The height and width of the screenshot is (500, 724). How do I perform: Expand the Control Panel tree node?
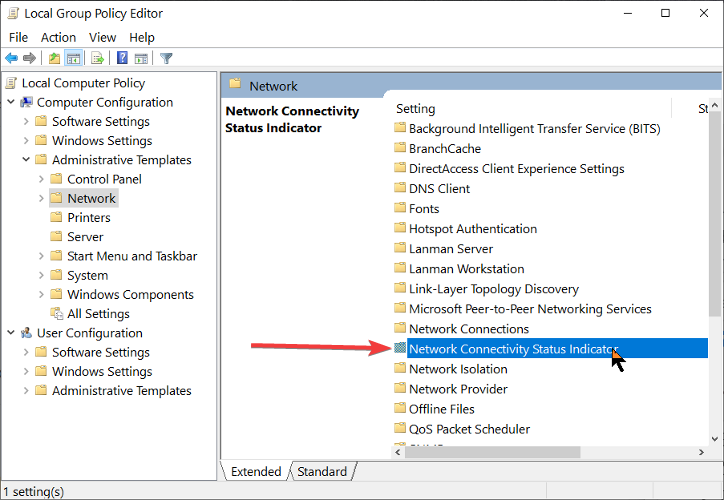click(42, 179)
